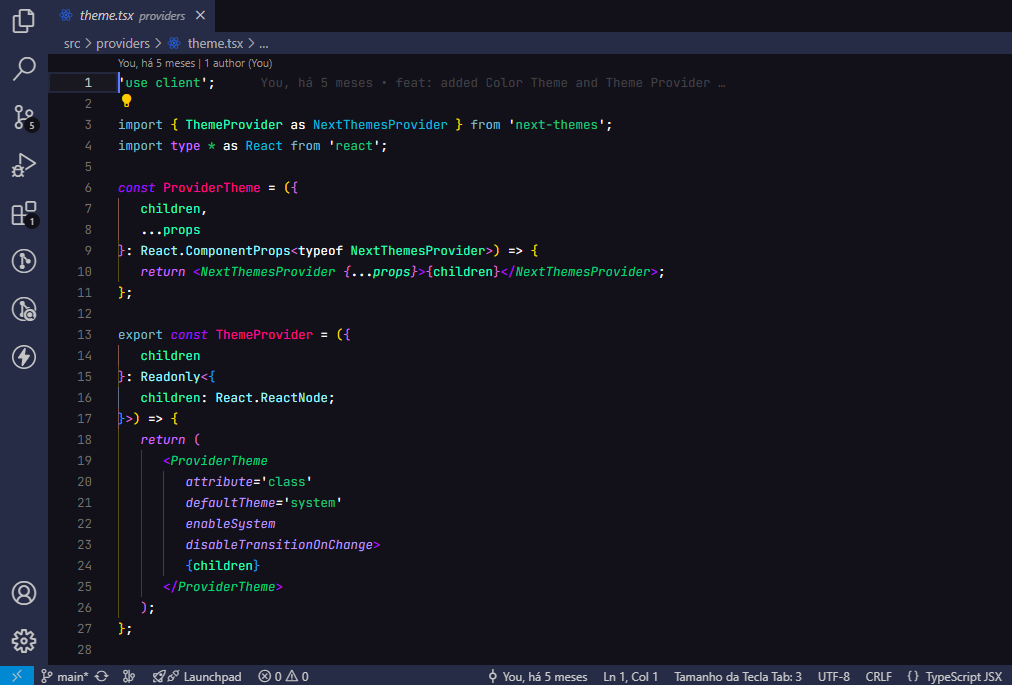1012x685 pixels.
Task: Click the Ln 1, Col 1 cursor position
Action: (631, 676)
